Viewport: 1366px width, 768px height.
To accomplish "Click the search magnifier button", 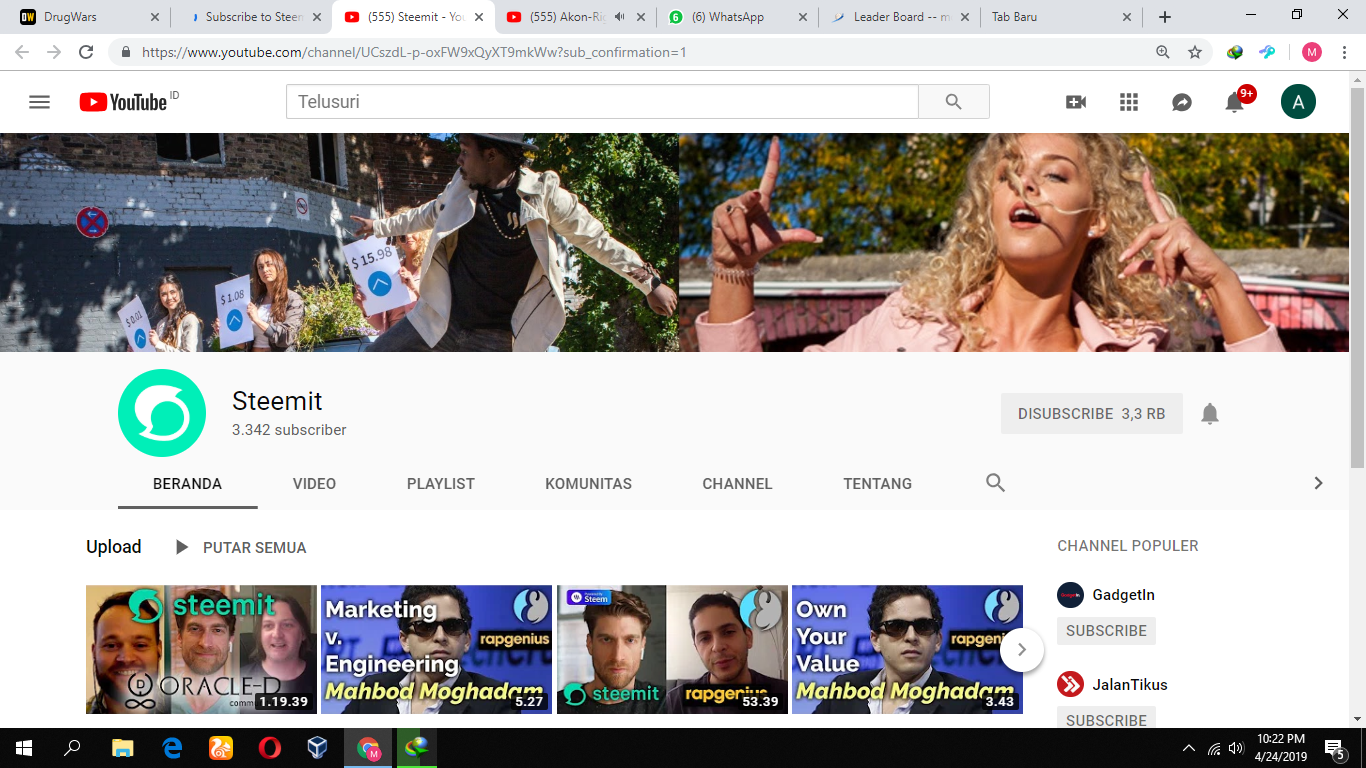I will 952,101.
